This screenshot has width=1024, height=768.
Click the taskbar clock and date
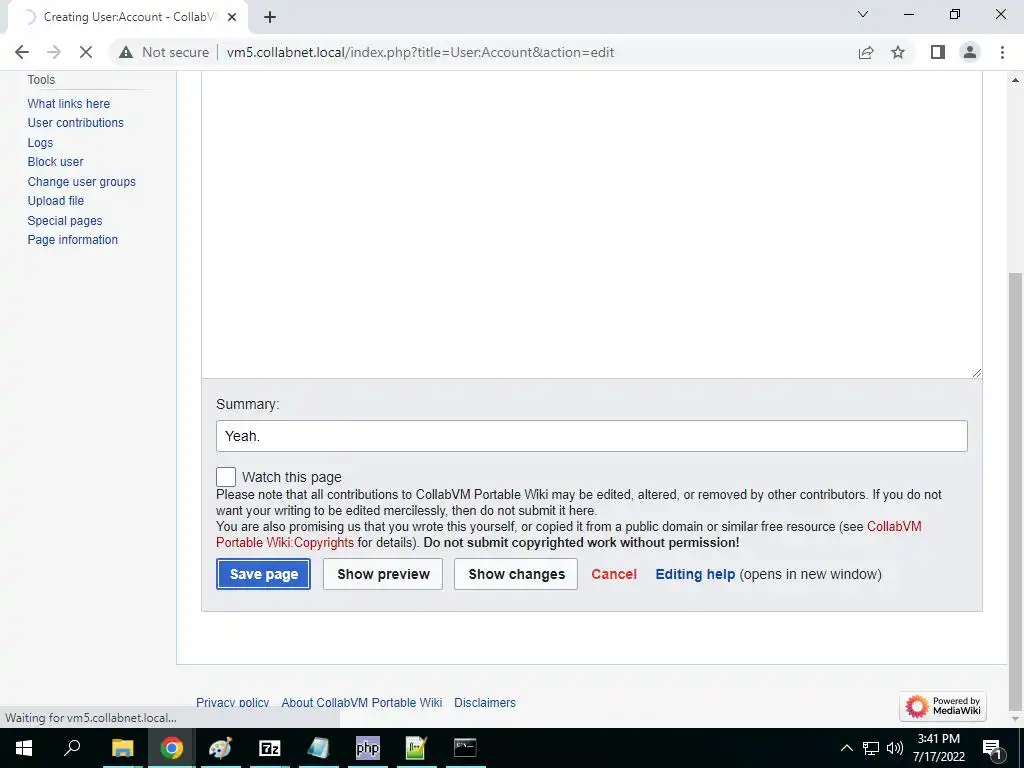pyautogui.click(x=938, y=748)
